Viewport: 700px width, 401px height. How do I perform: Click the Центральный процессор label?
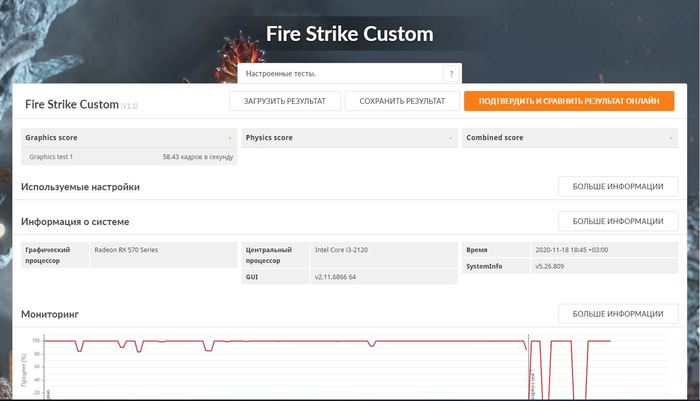point(269,255)
